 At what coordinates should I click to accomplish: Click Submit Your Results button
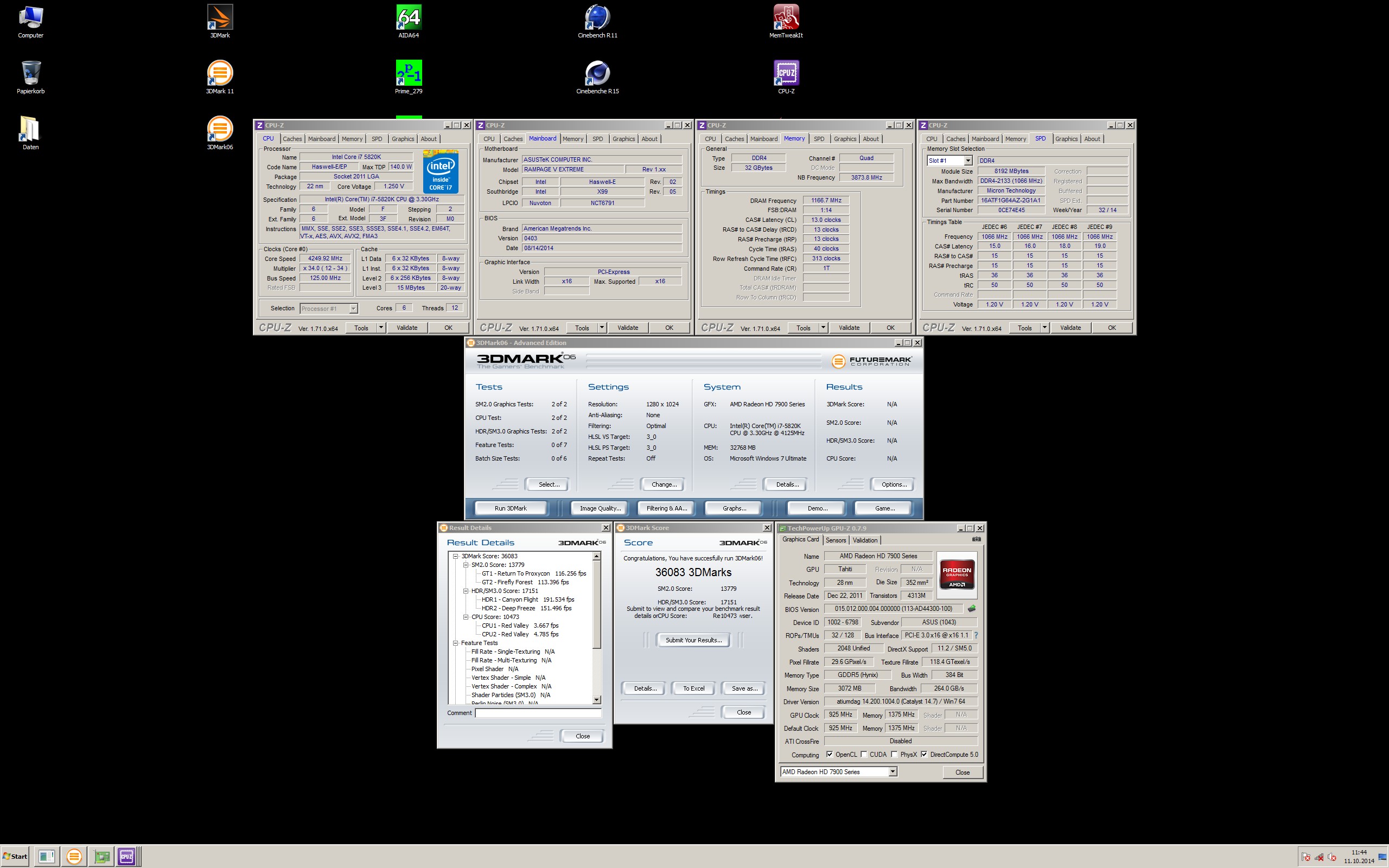click(693, 640)
